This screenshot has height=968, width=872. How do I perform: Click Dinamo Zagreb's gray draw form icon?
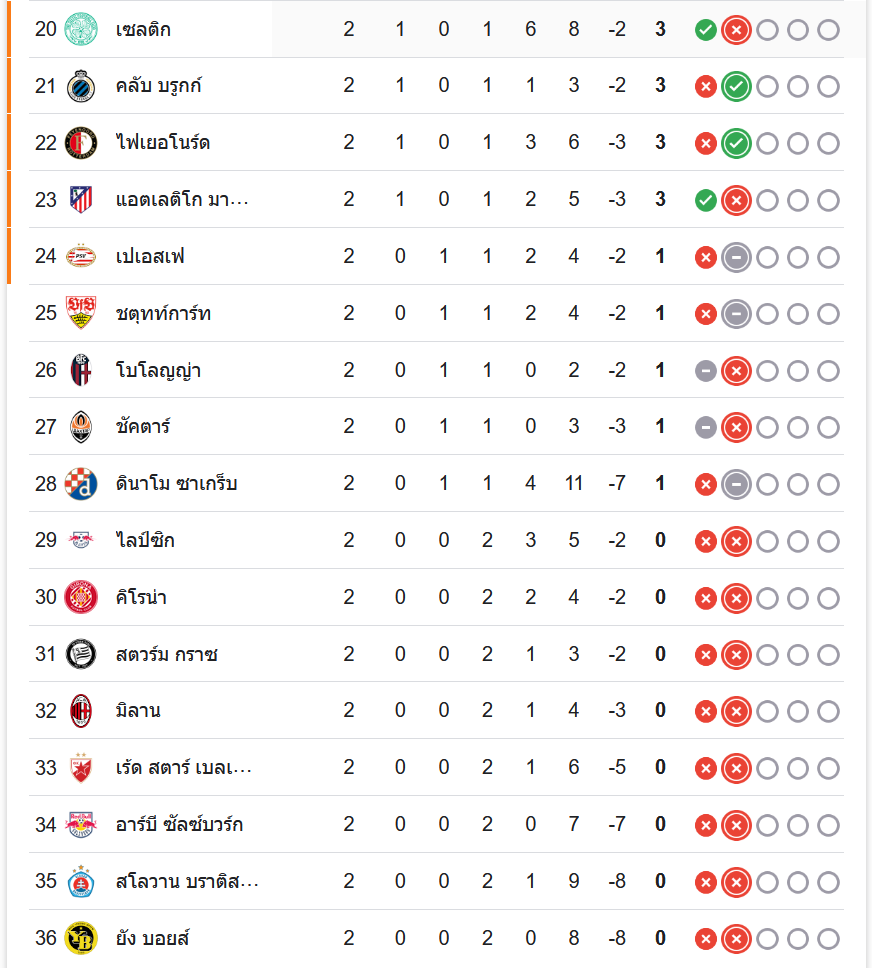click(736, 485)
